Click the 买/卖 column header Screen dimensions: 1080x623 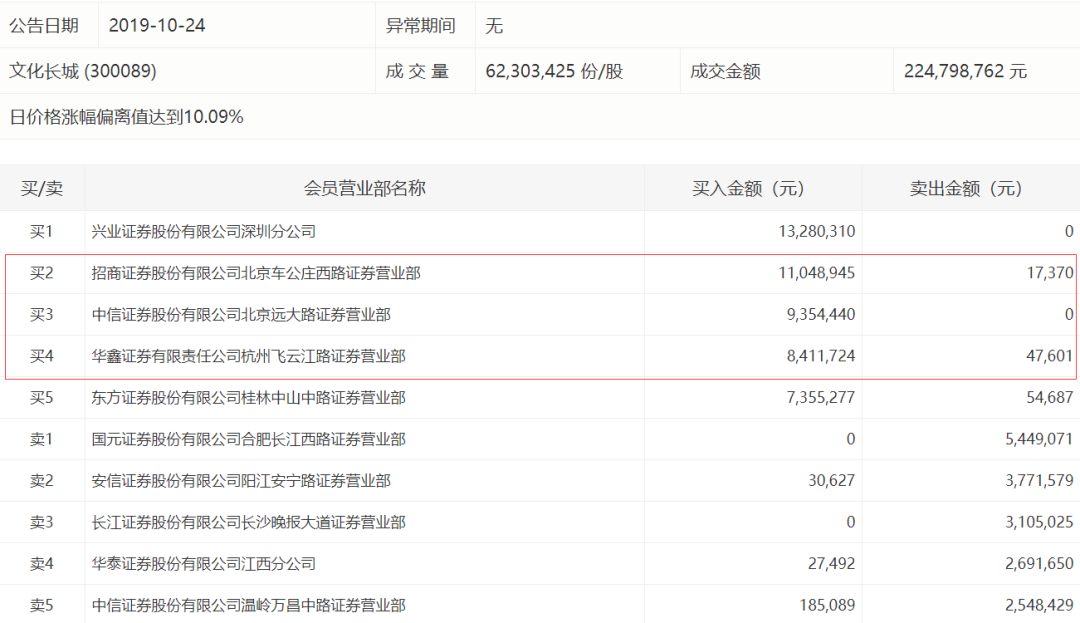[x=41, y=188]
